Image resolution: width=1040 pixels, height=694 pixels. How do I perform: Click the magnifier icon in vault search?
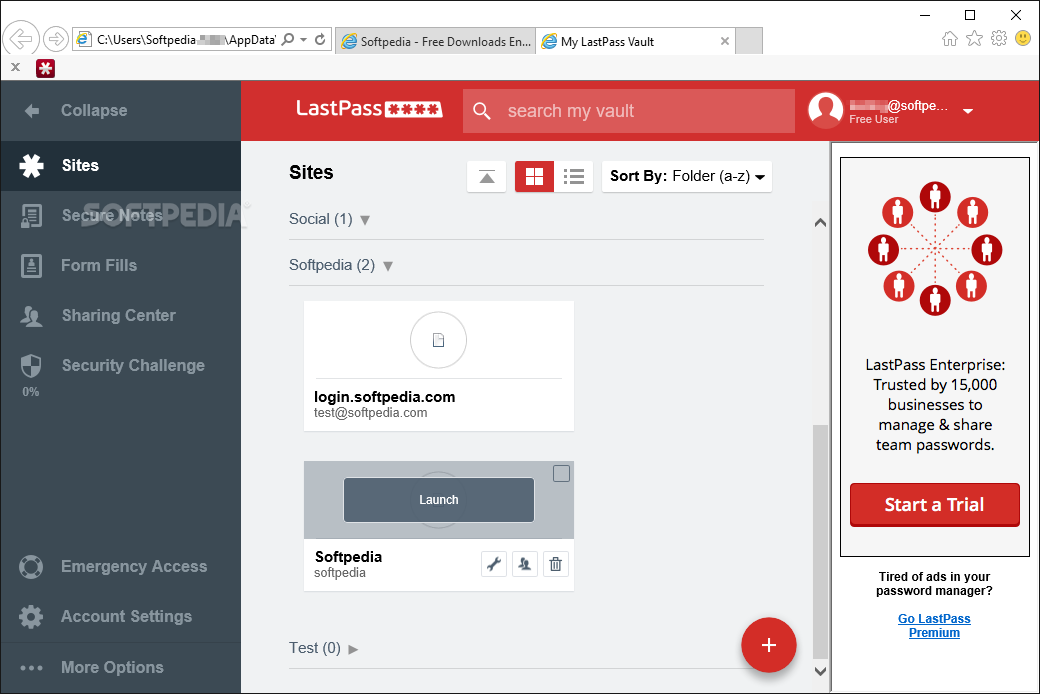point(482,111)
